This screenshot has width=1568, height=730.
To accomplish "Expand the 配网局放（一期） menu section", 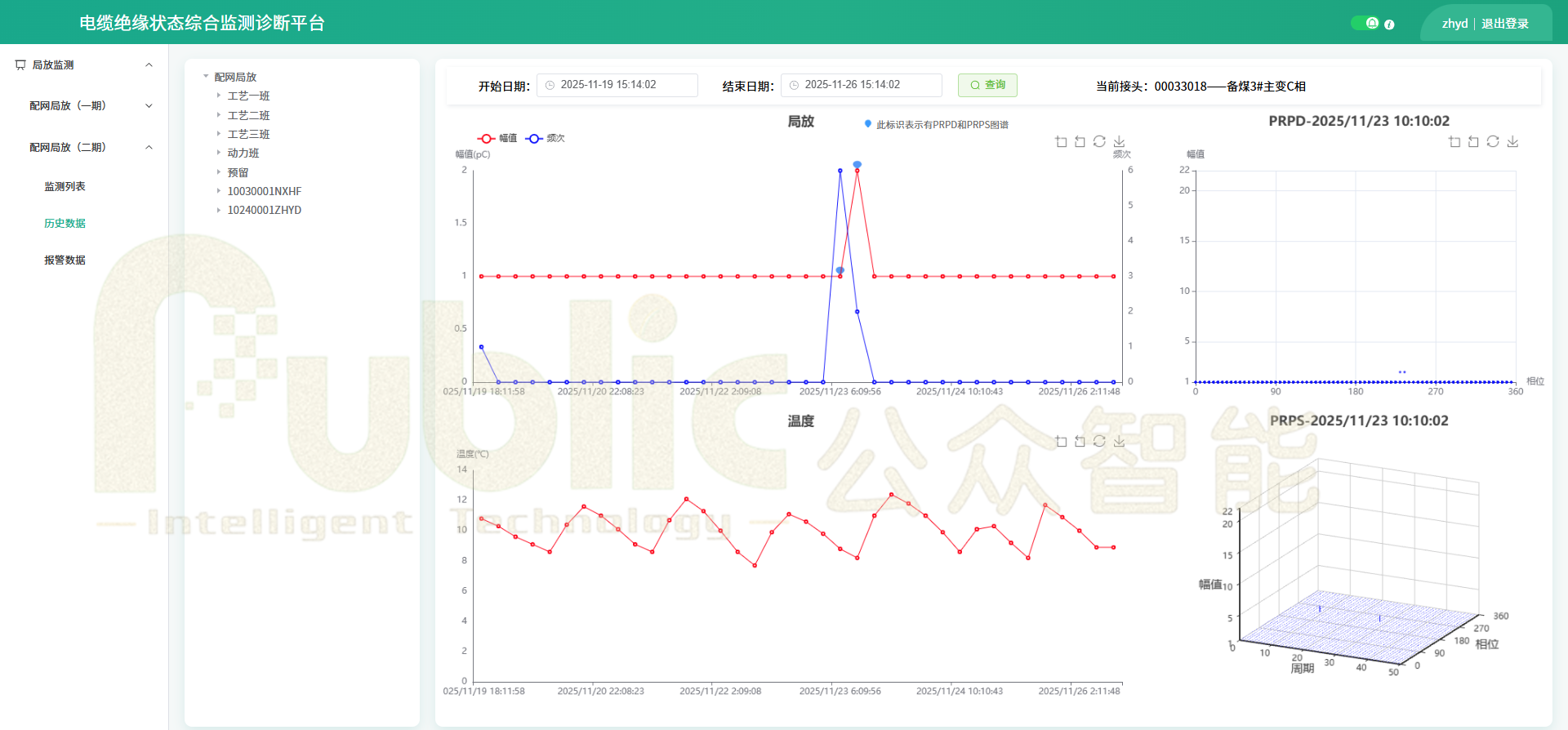I will click(x=149, y=106).
